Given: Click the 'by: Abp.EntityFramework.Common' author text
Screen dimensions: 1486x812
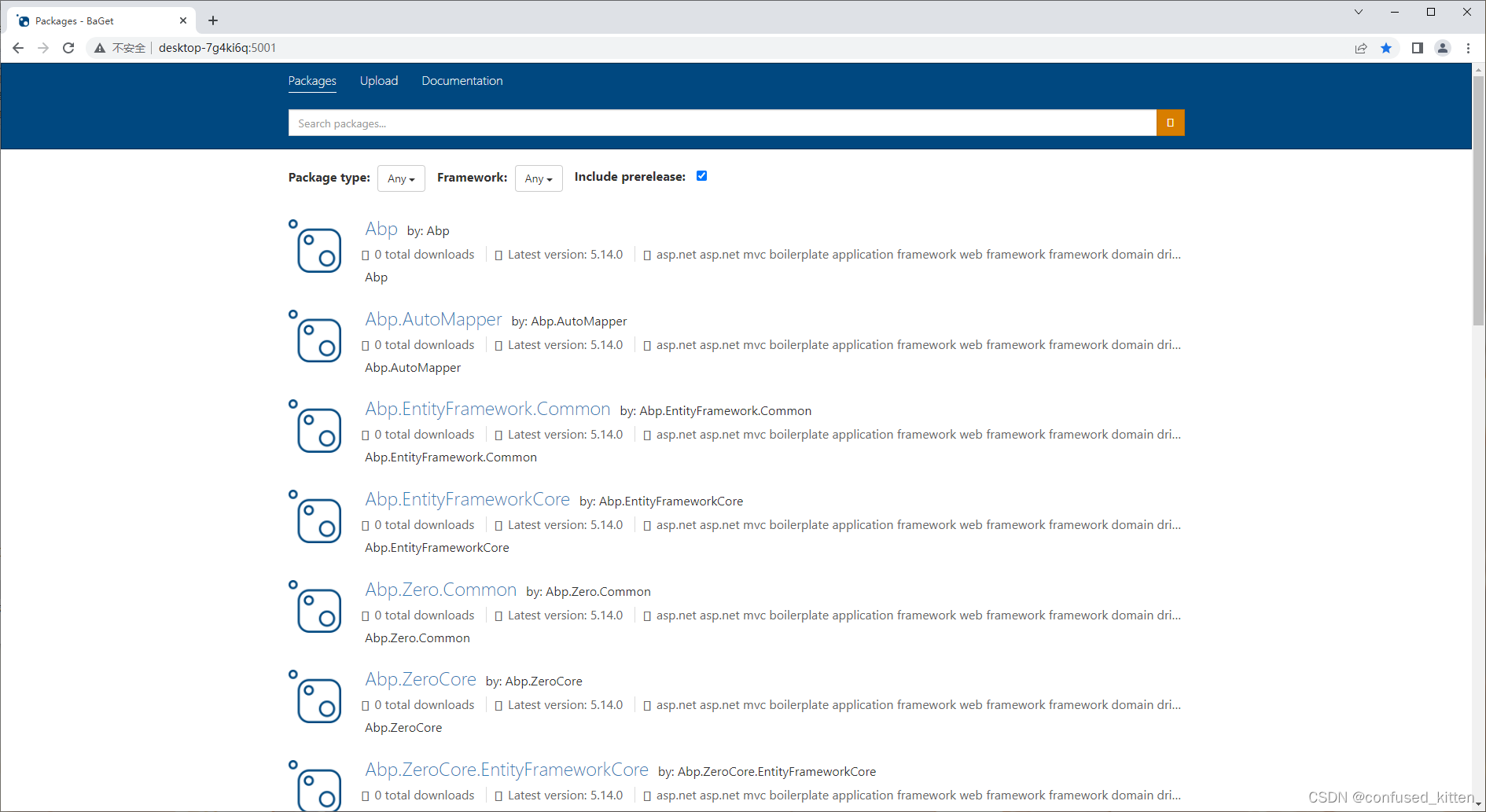Looking at the screenshot, I should [715, 411].
